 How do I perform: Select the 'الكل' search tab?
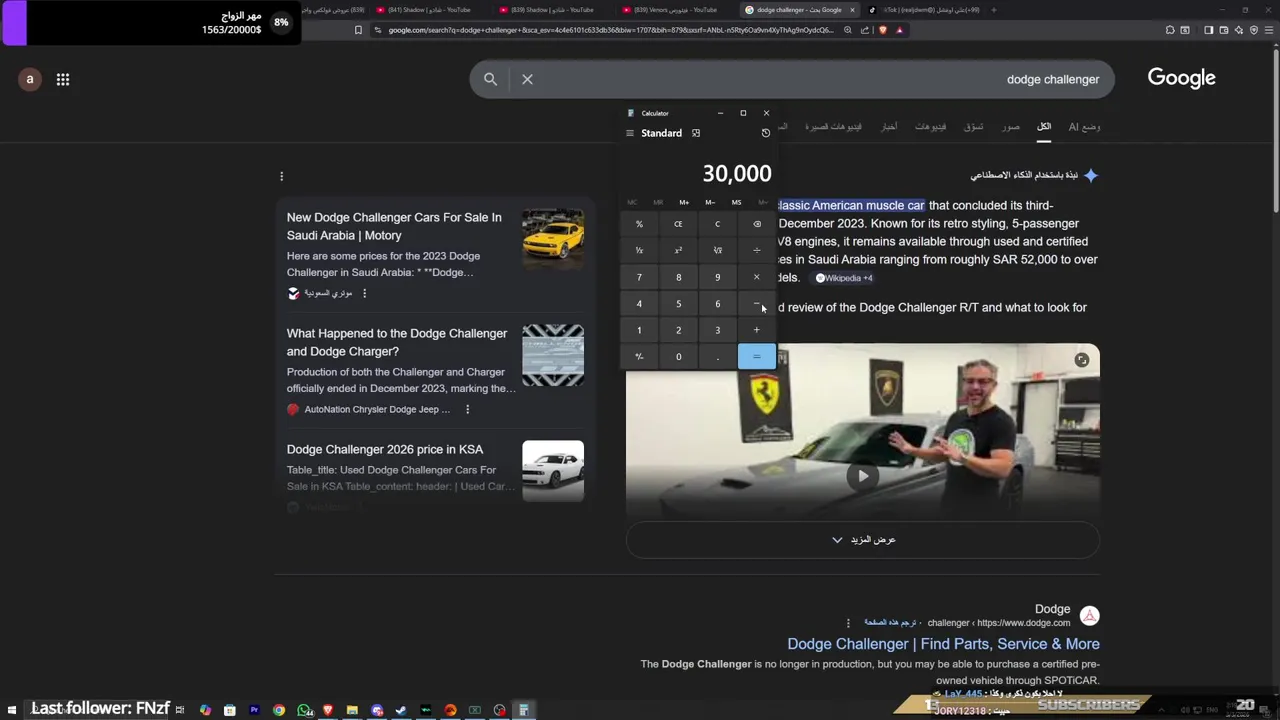1043,126
